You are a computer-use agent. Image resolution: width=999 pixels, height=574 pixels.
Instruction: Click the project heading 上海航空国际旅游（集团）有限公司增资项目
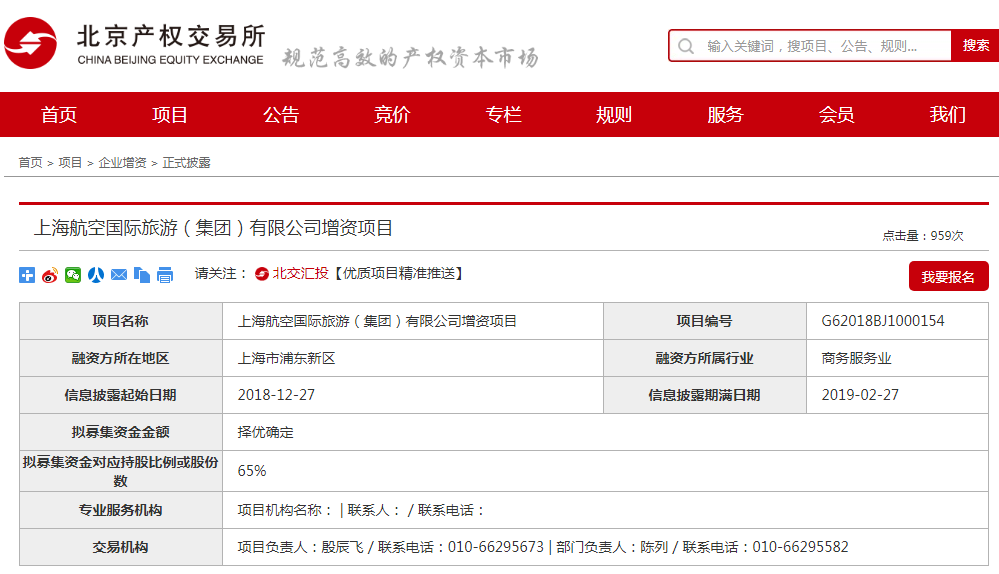(x=213, y=228)
